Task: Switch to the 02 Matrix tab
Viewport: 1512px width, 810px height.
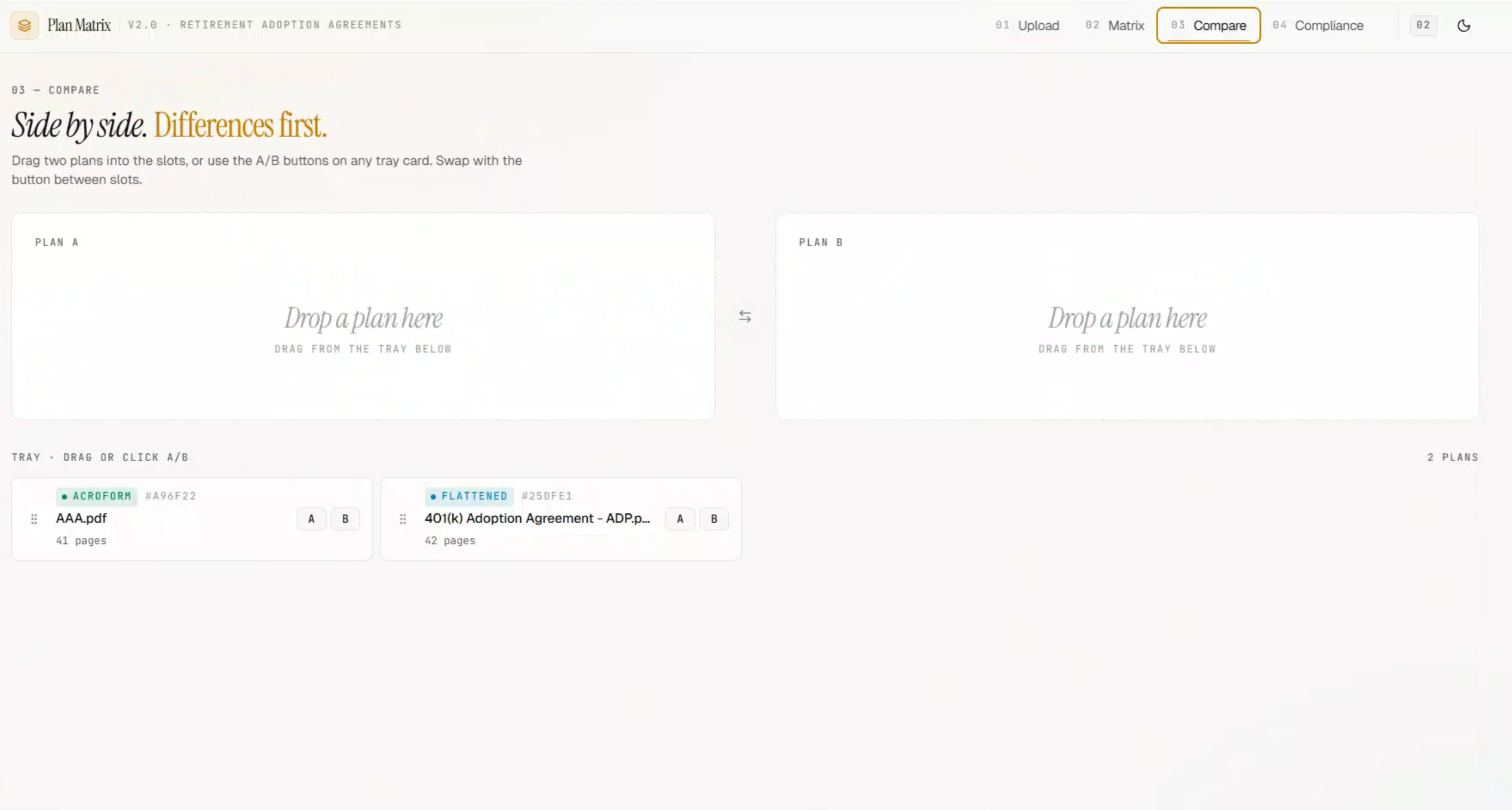Action: point(1115,25)
